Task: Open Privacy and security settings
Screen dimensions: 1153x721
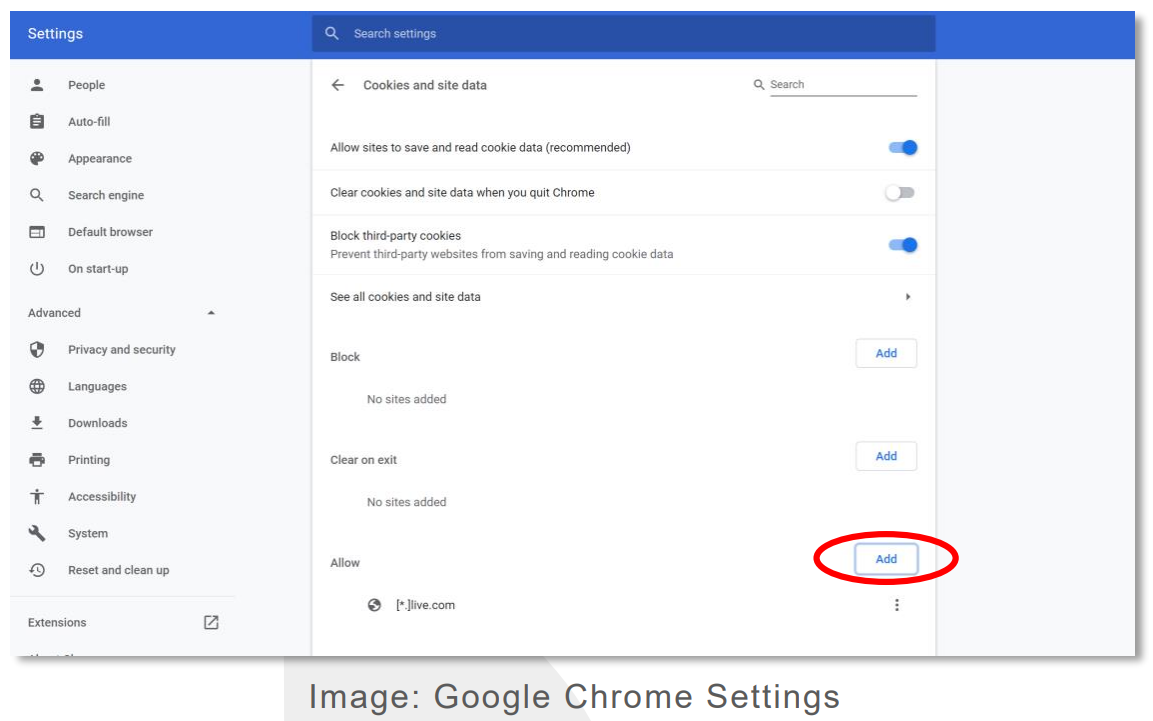Action: pyautogui.click(x=122, y=349)
